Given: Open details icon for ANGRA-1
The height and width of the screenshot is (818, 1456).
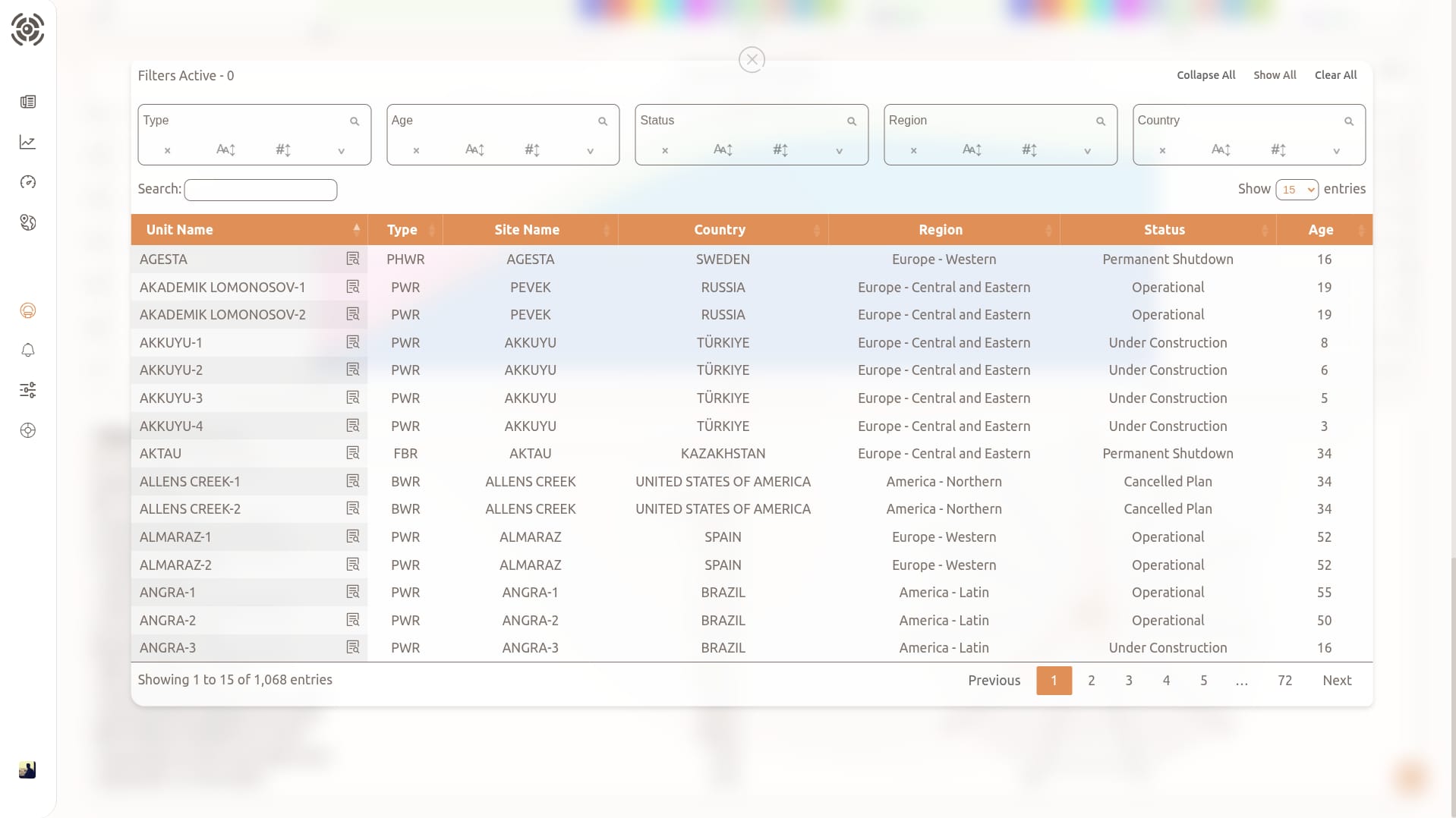Looking at the screenshot, I should coord(353,592).
